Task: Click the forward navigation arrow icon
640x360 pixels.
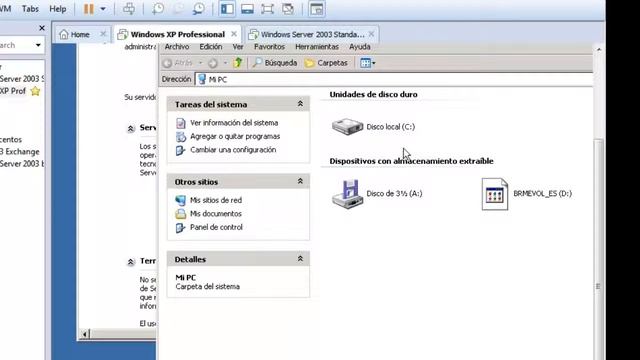Action: (x=213, y=63)
